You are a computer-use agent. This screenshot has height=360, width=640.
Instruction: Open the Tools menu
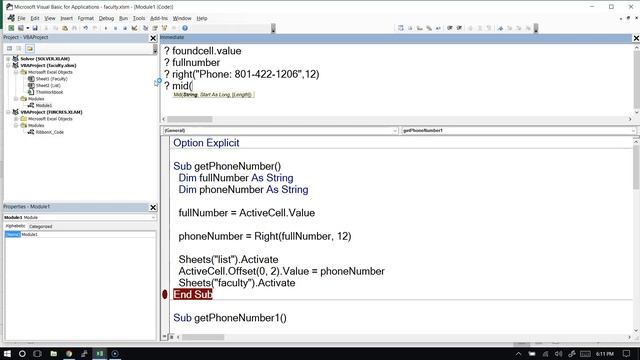click(x=139, y=18)
